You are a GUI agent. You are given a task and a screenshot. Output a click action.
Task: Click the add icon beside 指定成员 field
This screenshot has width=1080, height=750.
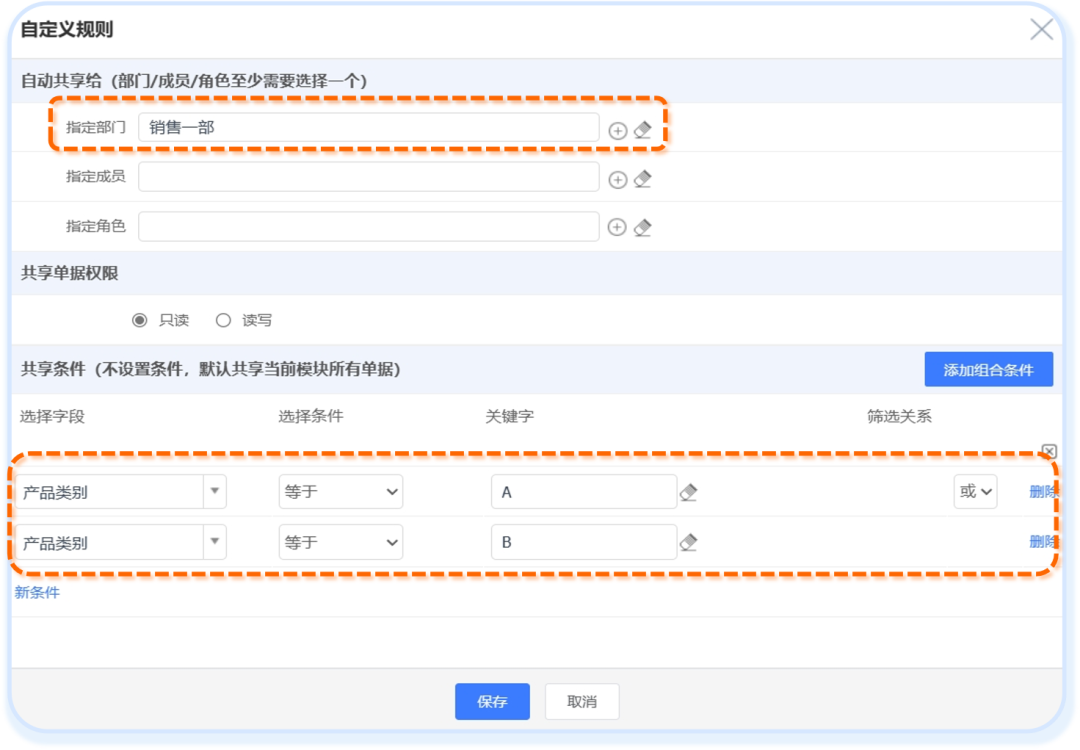click(618, 179)
